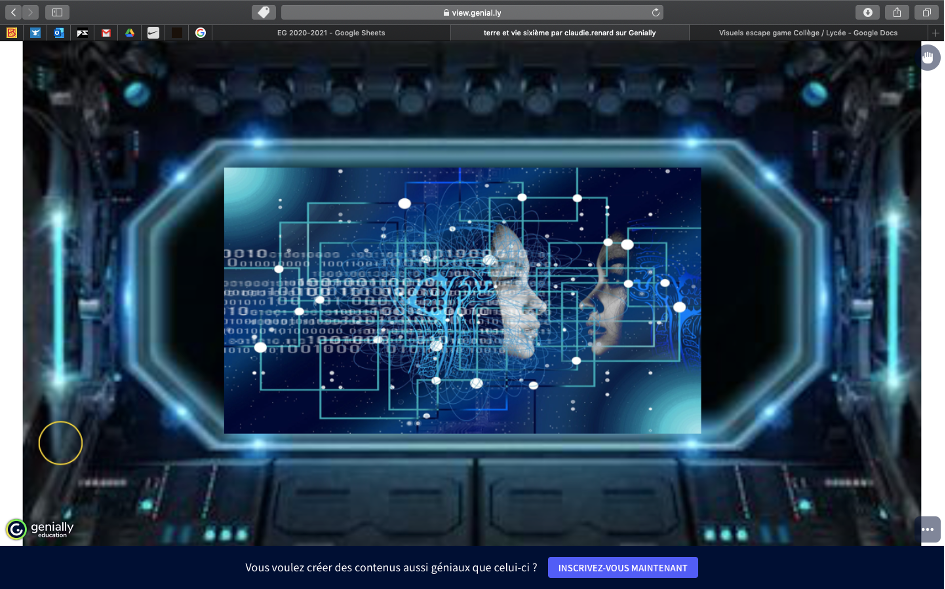Select the terre et vie sixième Genially tab
This screenshot has width=945, height=589.
[x=570, y=33]
